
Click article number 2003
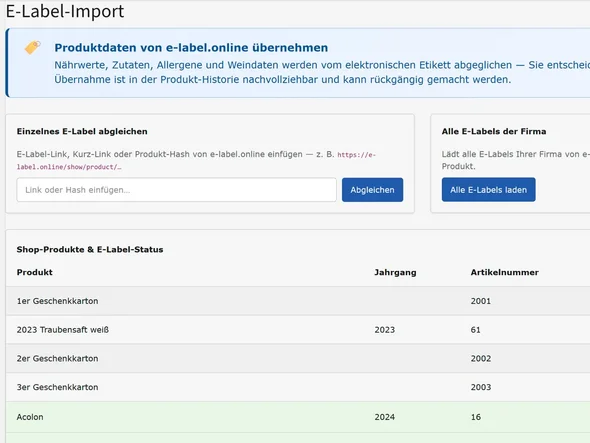pyautogui.click(x=481, y=387)
